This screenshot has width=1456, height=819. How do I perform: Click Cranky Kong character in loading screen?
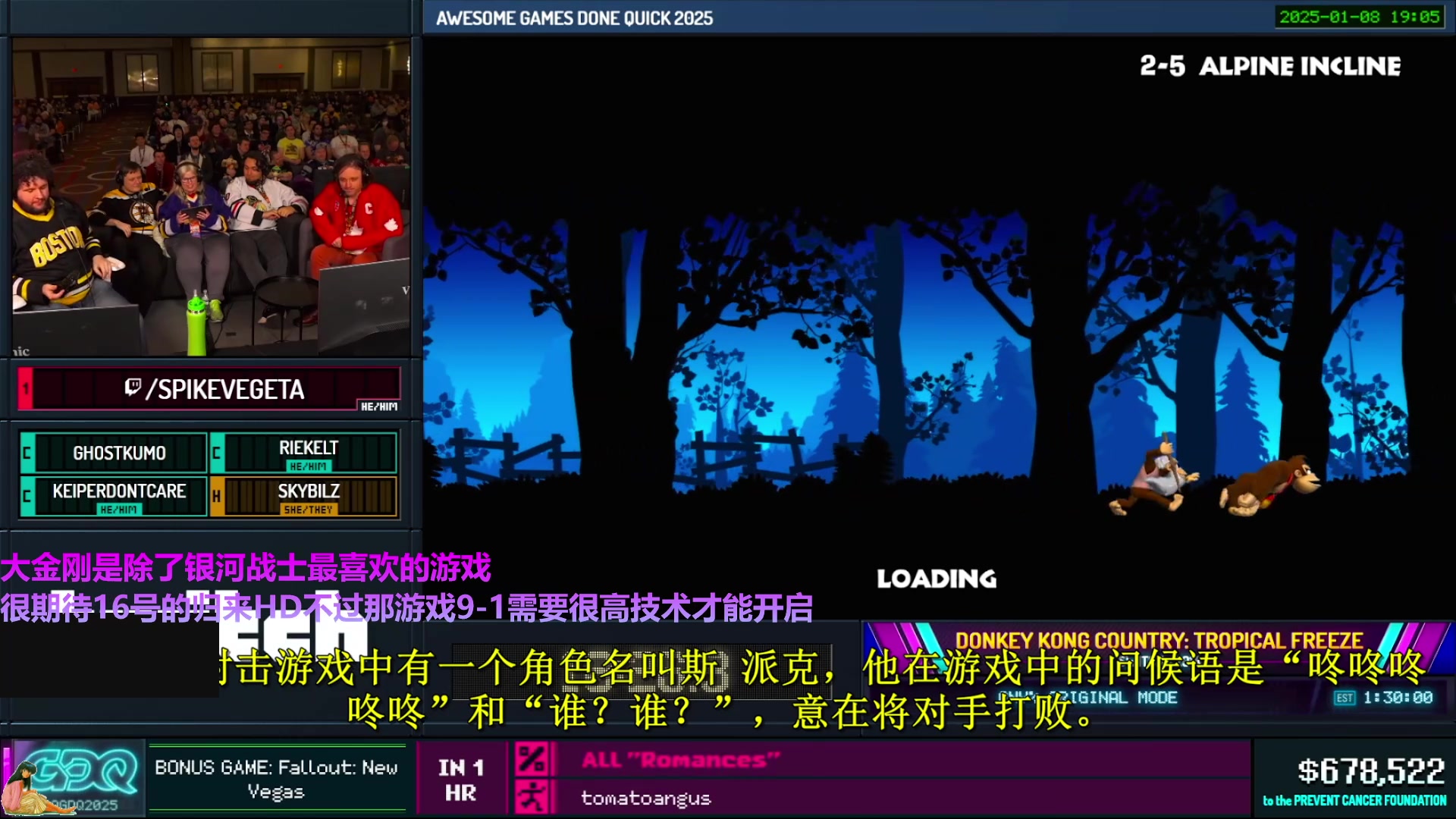pos(1153,476)
